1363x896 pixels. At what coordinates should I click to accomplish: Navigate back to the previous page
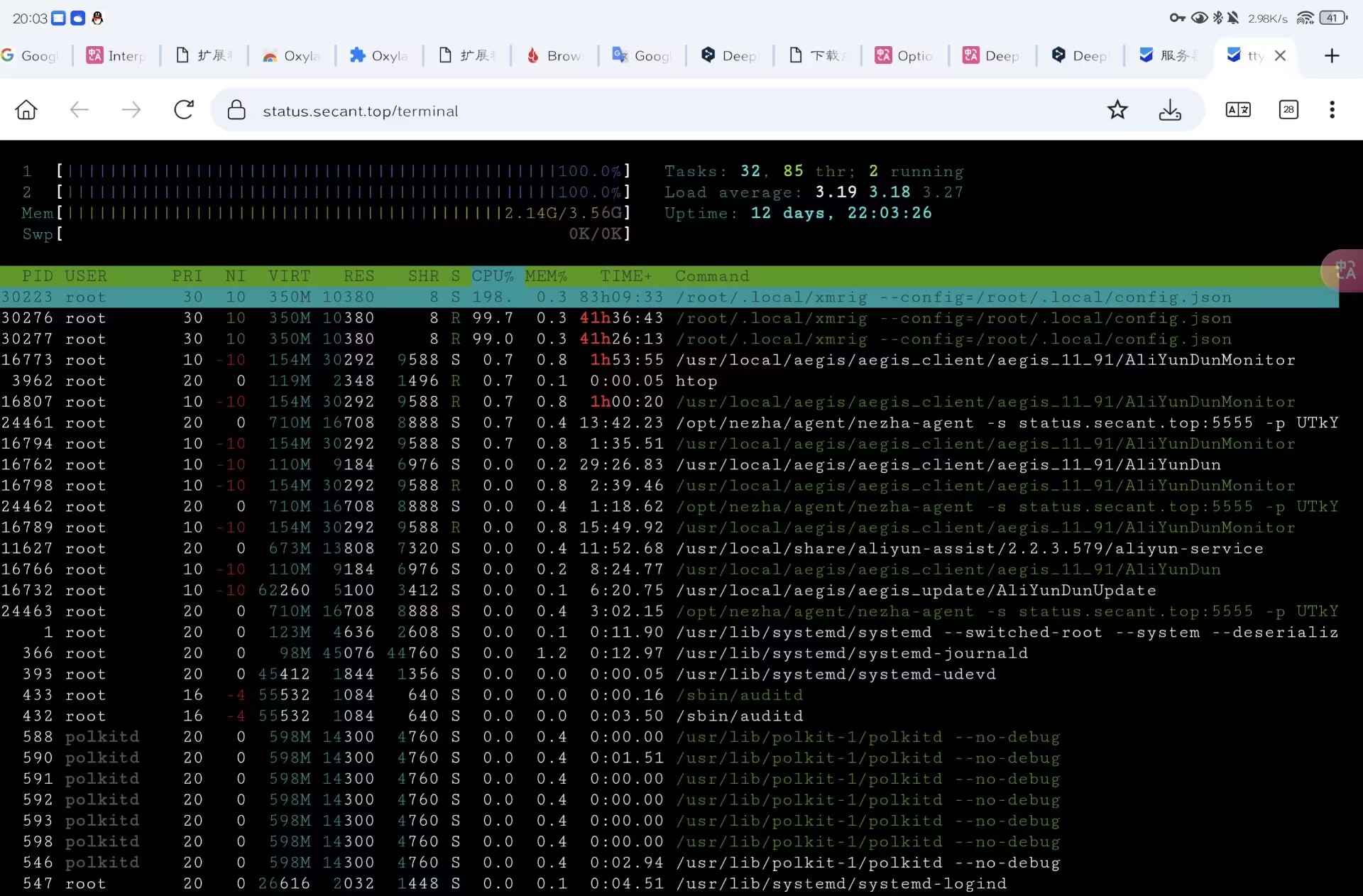click(x=79, y=110)
